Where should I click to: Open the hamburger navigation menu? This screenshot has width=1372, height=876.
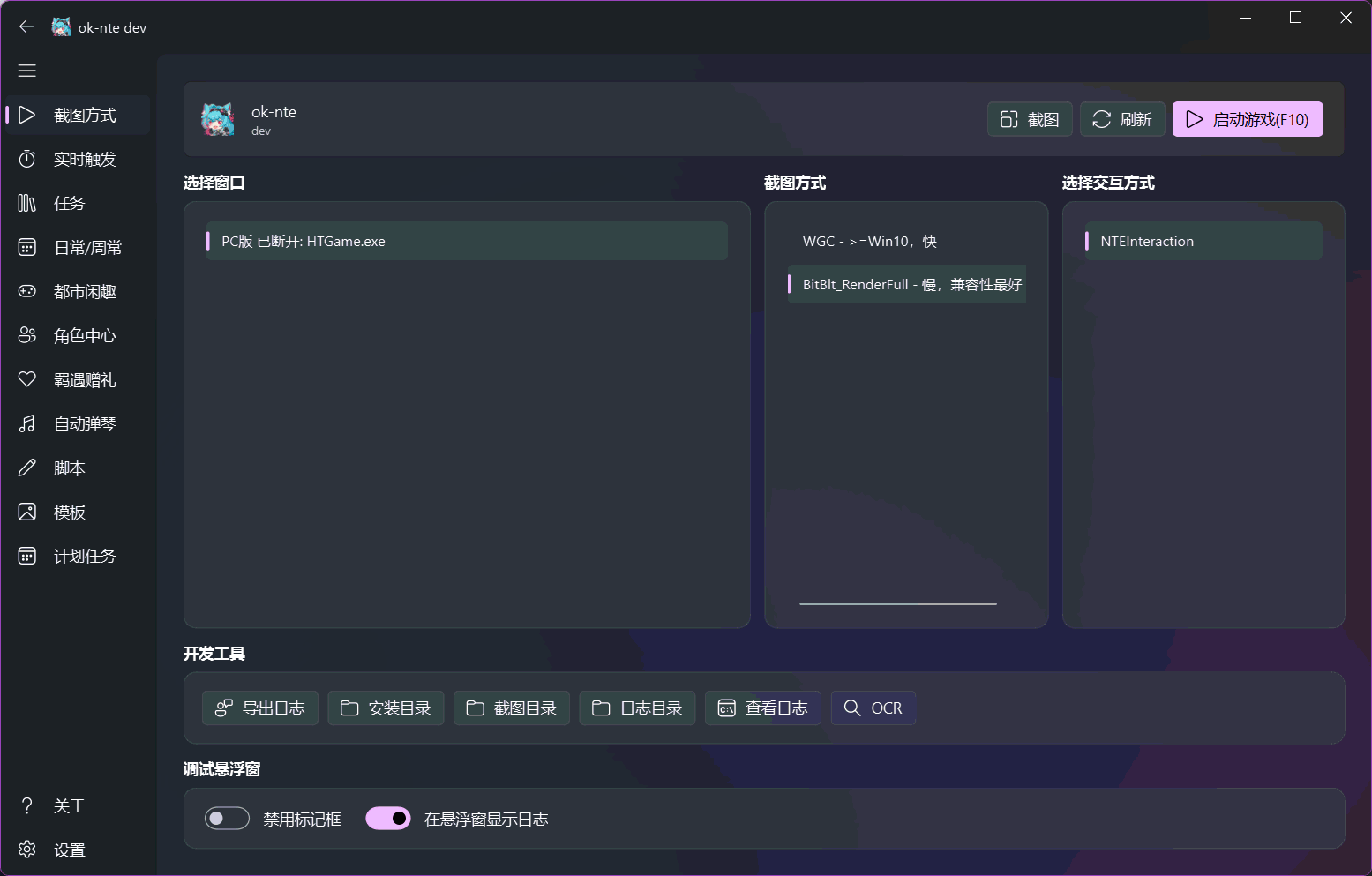[27, 71]
